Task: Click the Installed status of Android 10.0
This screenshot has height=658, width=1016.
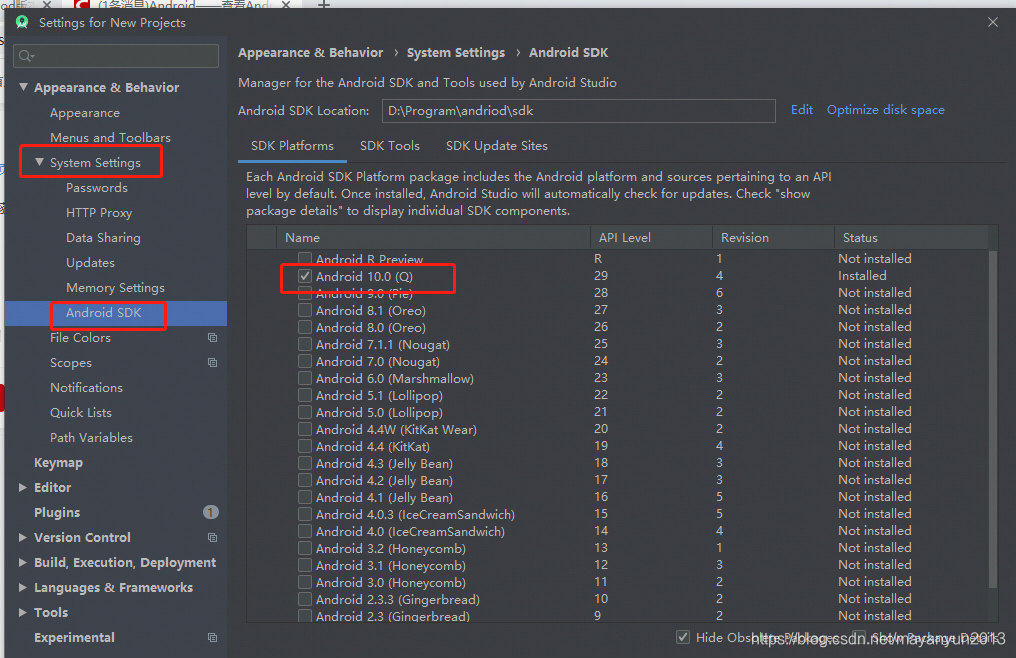Action: pyautogui.click(x=862, y=276)
